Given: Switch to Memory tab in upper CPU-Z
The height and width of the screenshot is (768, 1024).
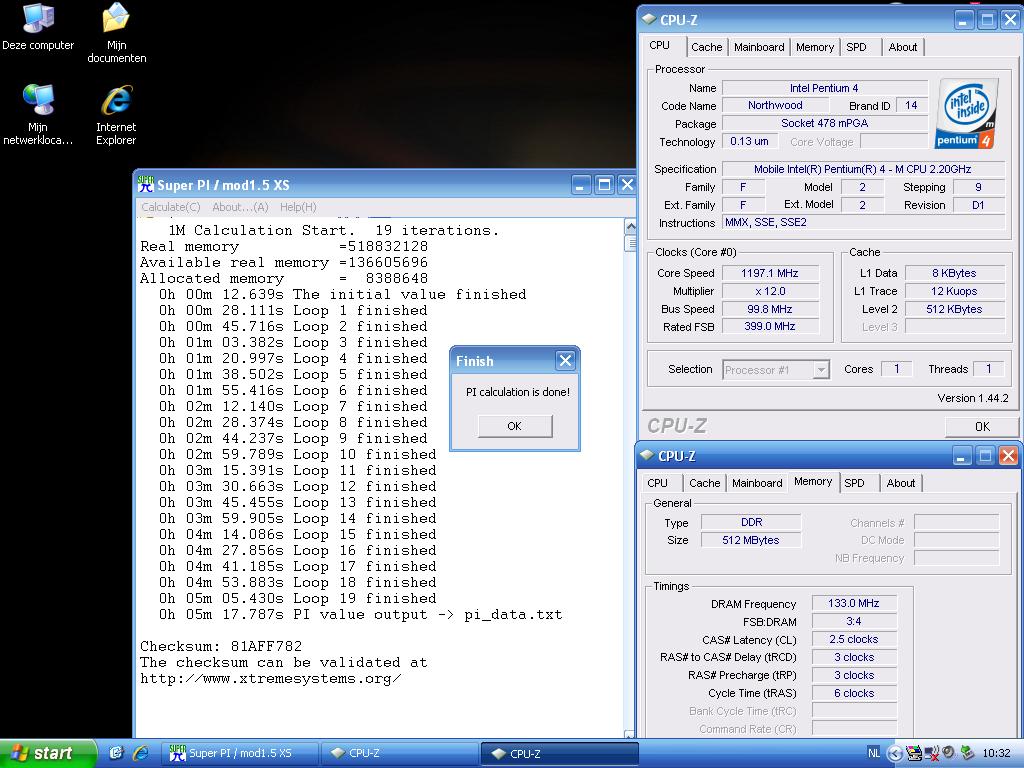Looking at the screenshot, I should tap(814, 47).
